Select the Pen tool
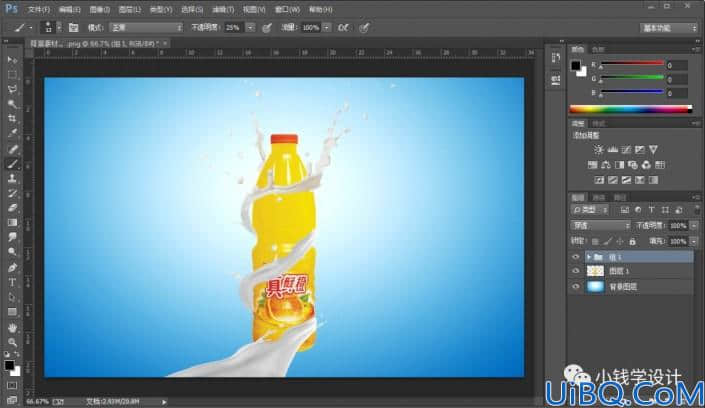 tap(12, 268)
